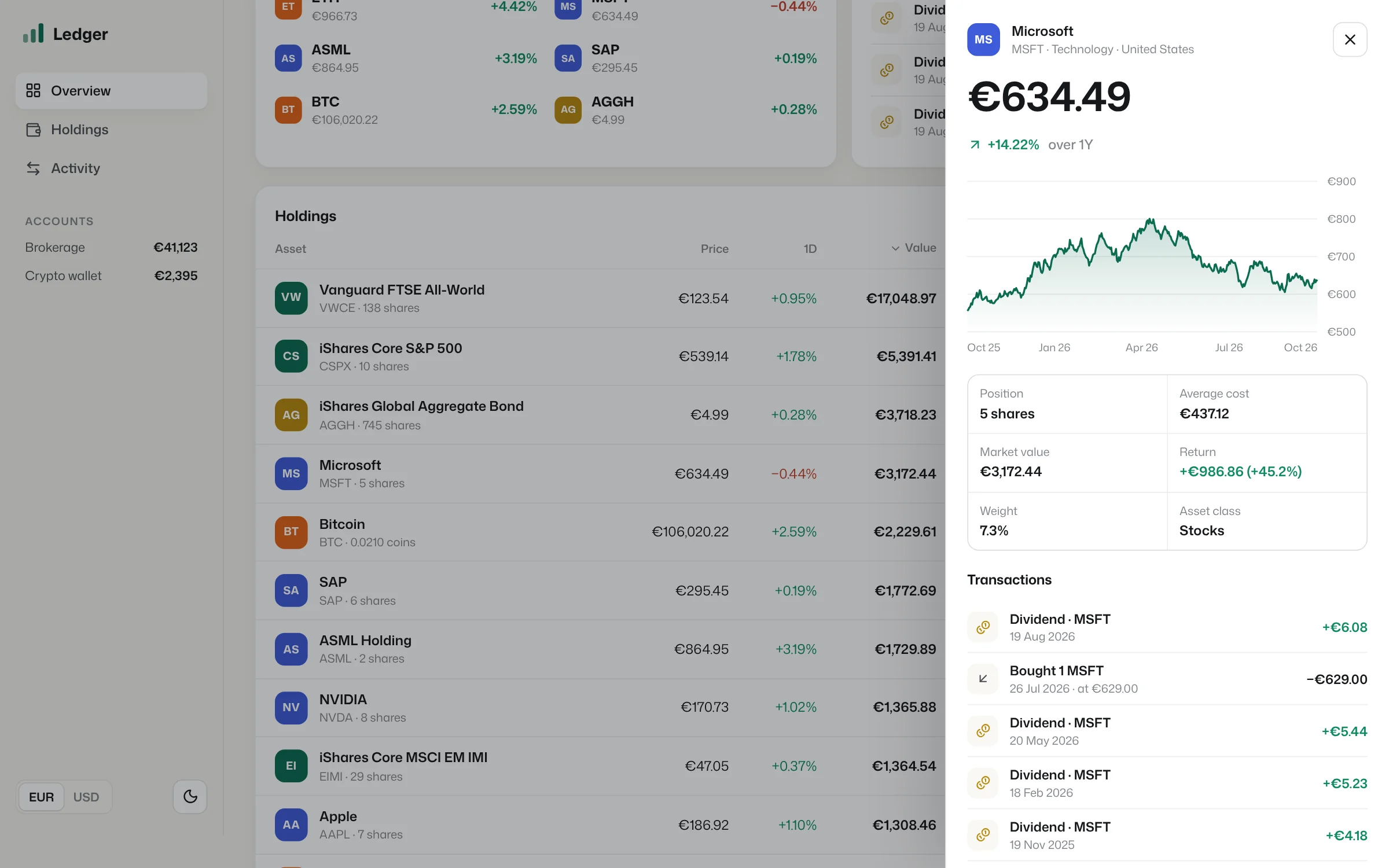Sort holdings by Price column
1389x868 pixels.
714,249
